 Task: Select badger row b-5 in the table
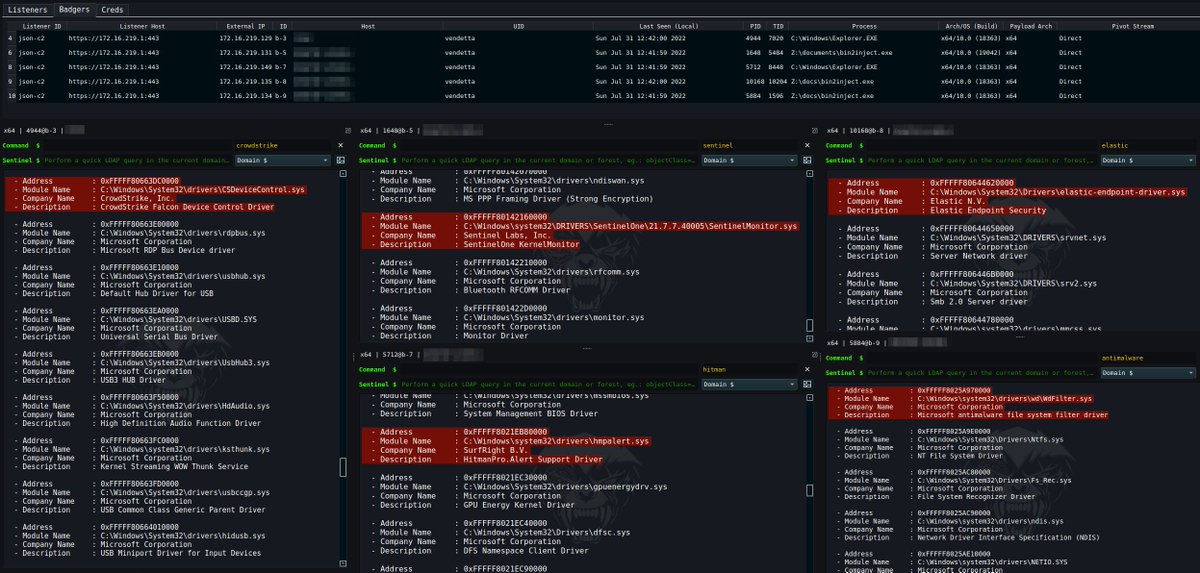tap(600, 52)
